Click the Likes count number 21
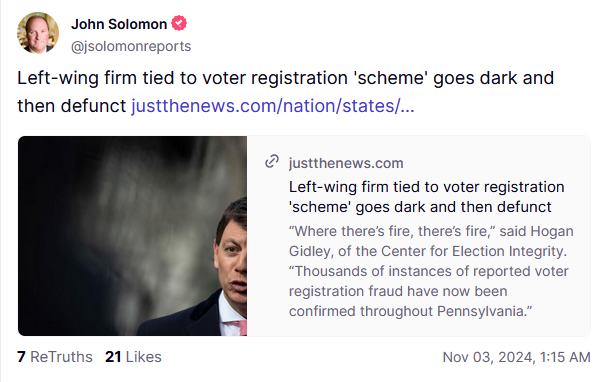 pos(113,357)
